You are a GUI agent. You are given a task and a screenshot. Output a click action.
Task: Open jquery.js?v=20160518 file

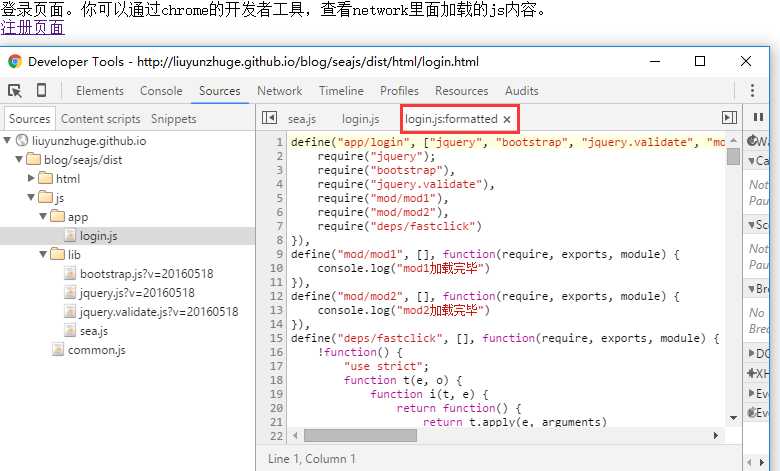[137, 293]
